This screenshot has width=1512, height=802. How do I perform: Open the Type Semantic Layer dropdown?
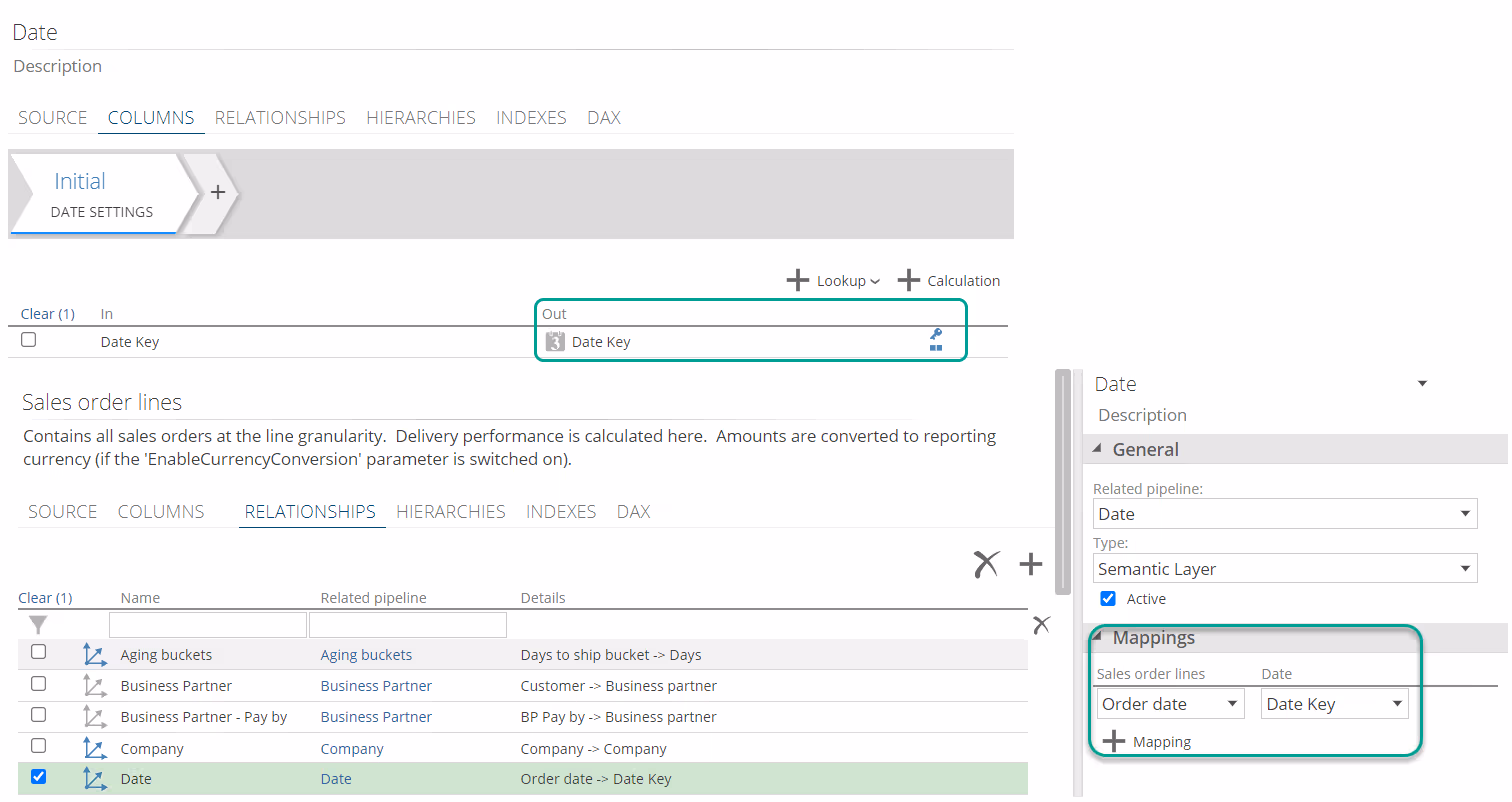1285,569
